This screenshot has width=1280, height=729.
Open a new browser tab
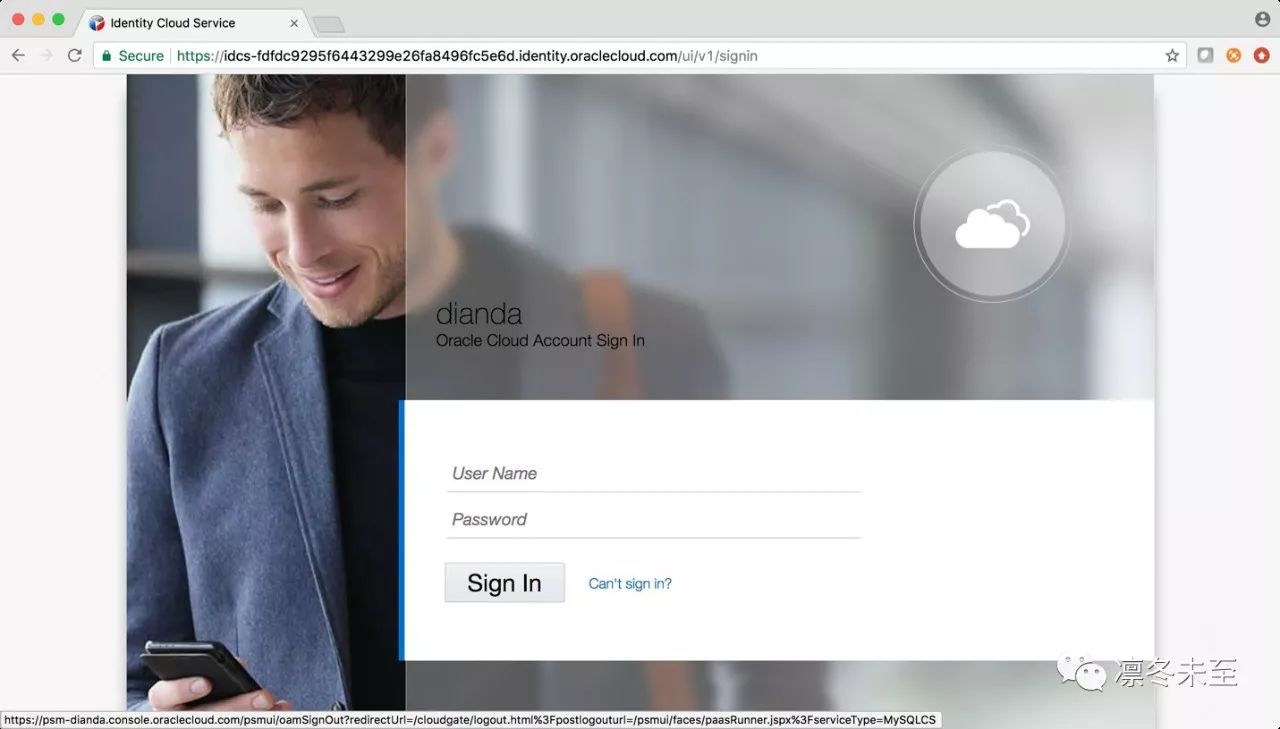[x=328, y=24]
